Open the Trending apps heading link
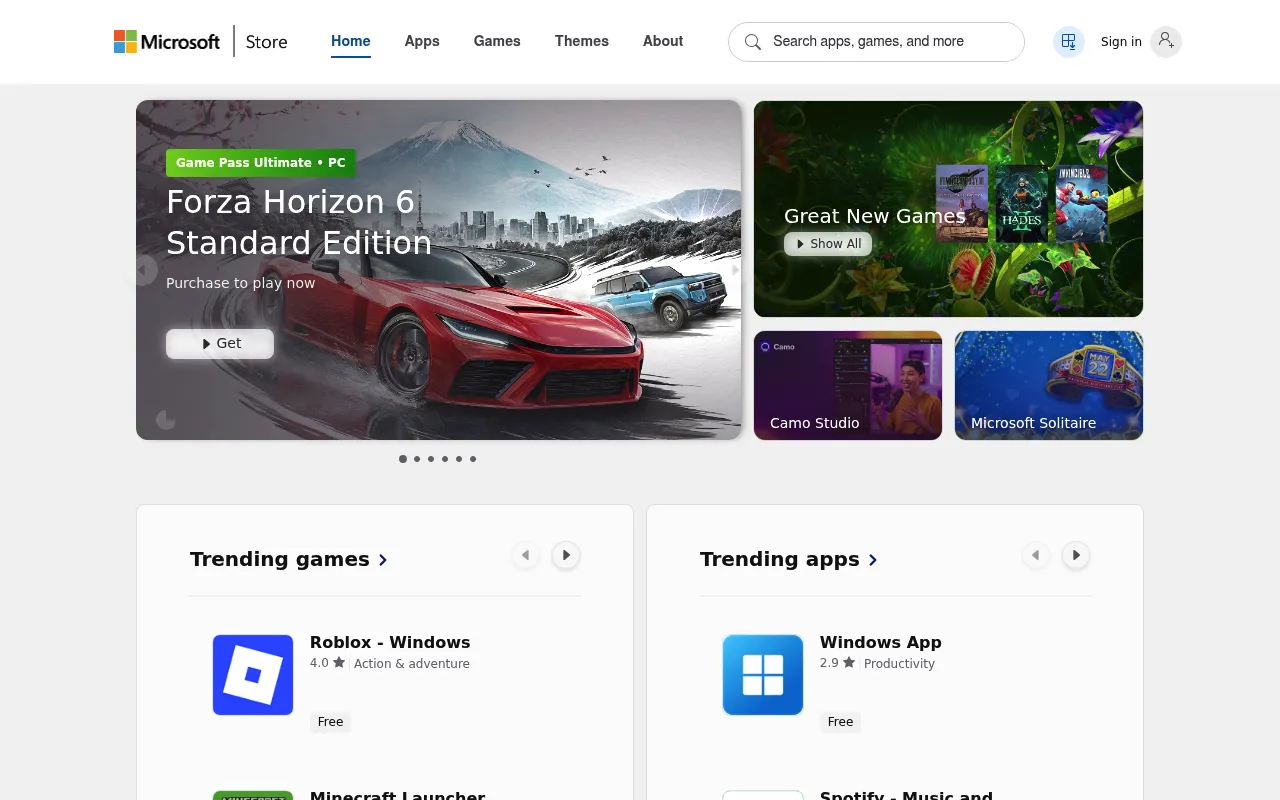1280x800 pixels. (780, 559)
